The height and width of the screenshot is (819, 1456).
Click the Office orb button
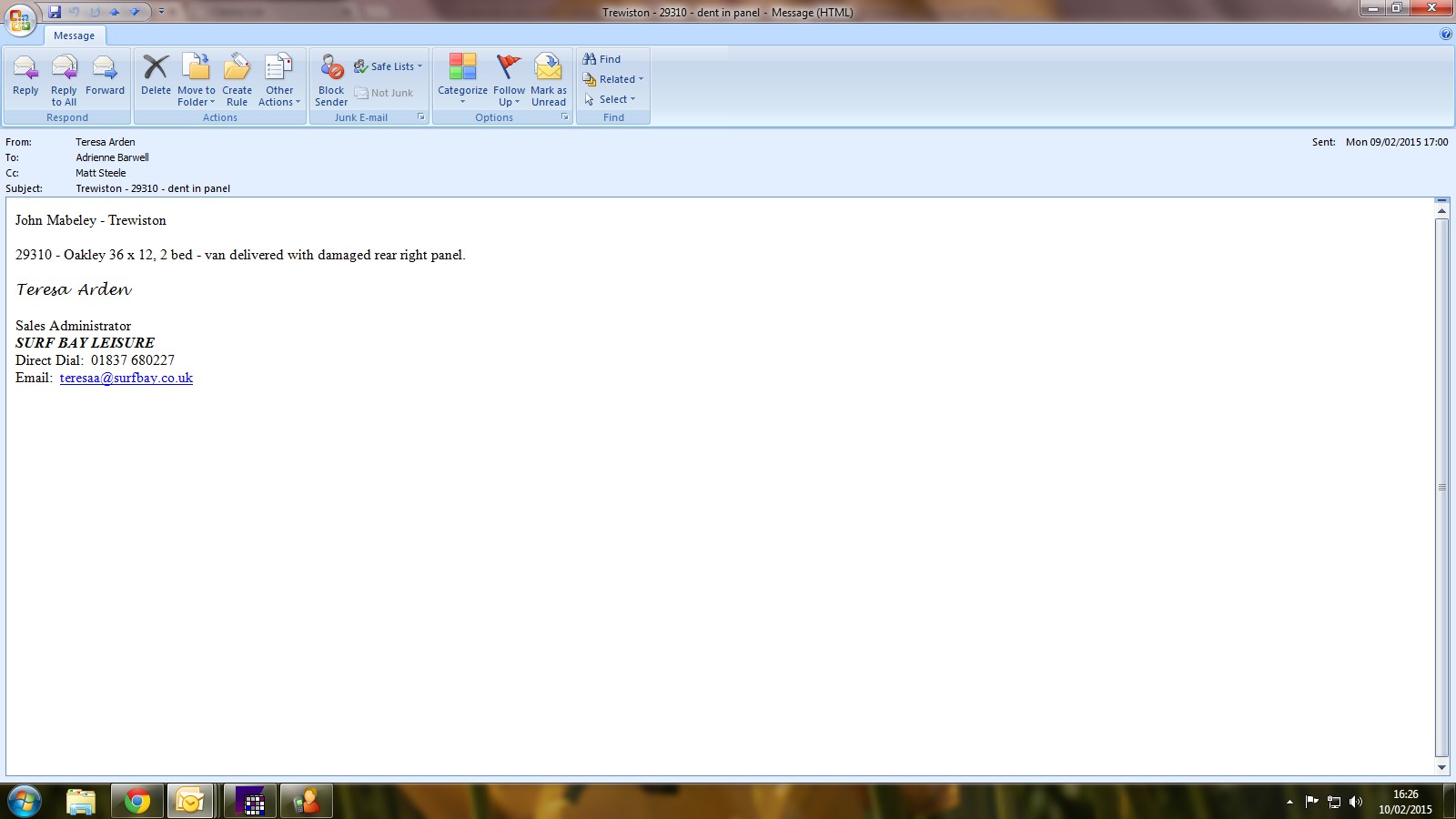(20, 18)
